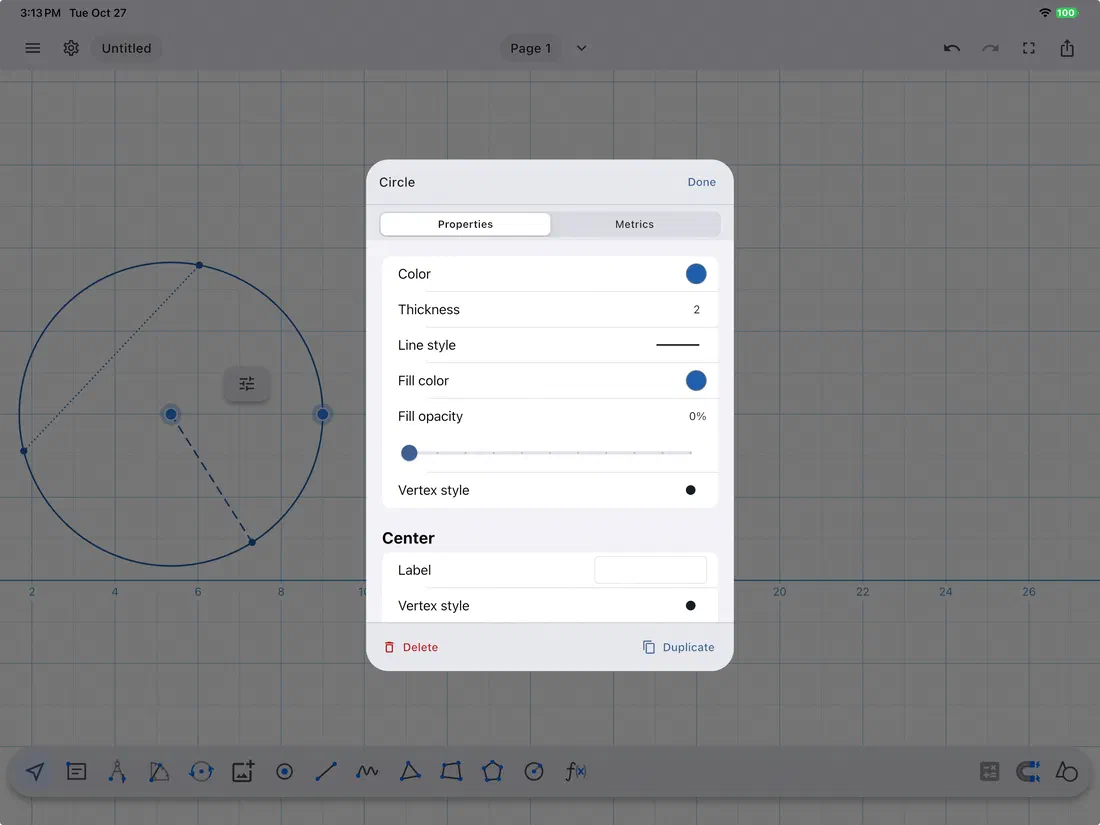Screen dimensions: 1100x825
Task: Select the function f(x) tool
Action: (575, 772)
